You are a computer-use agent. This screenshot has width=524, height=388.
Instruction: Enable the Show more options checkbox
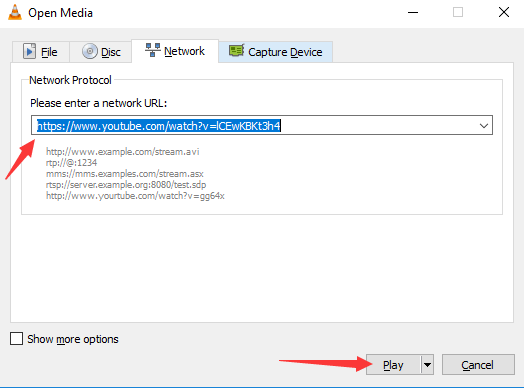click(x=16, y=339)
